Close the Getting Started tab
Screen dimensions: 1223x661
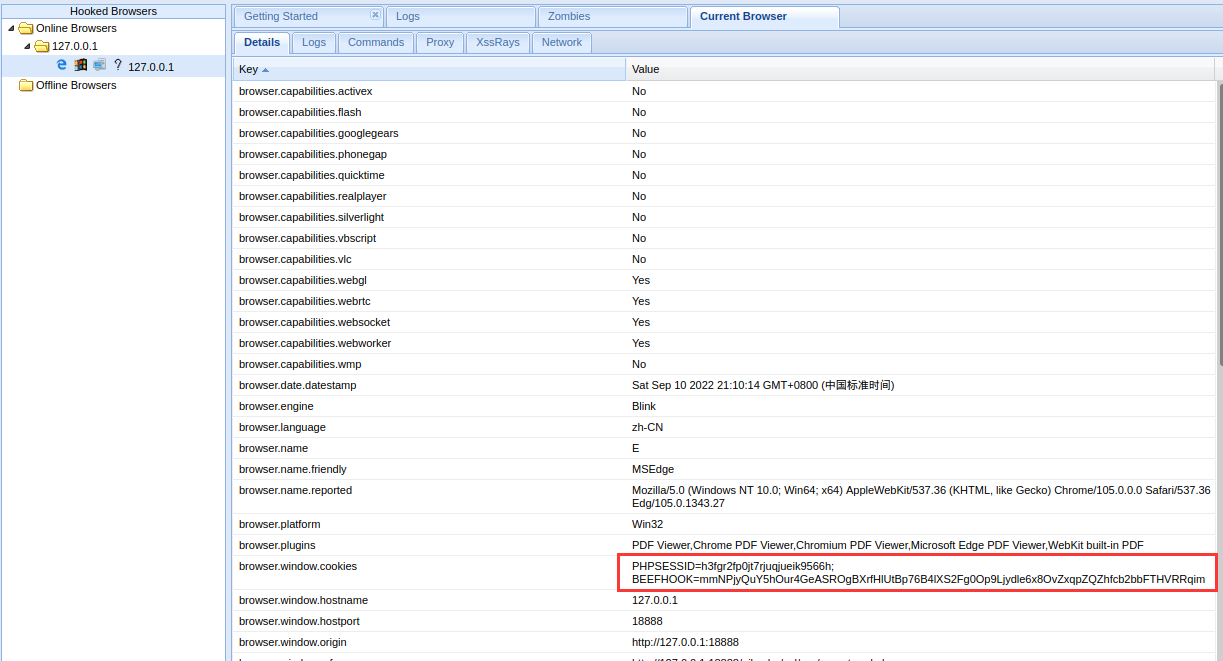click(x=375, y=15)
